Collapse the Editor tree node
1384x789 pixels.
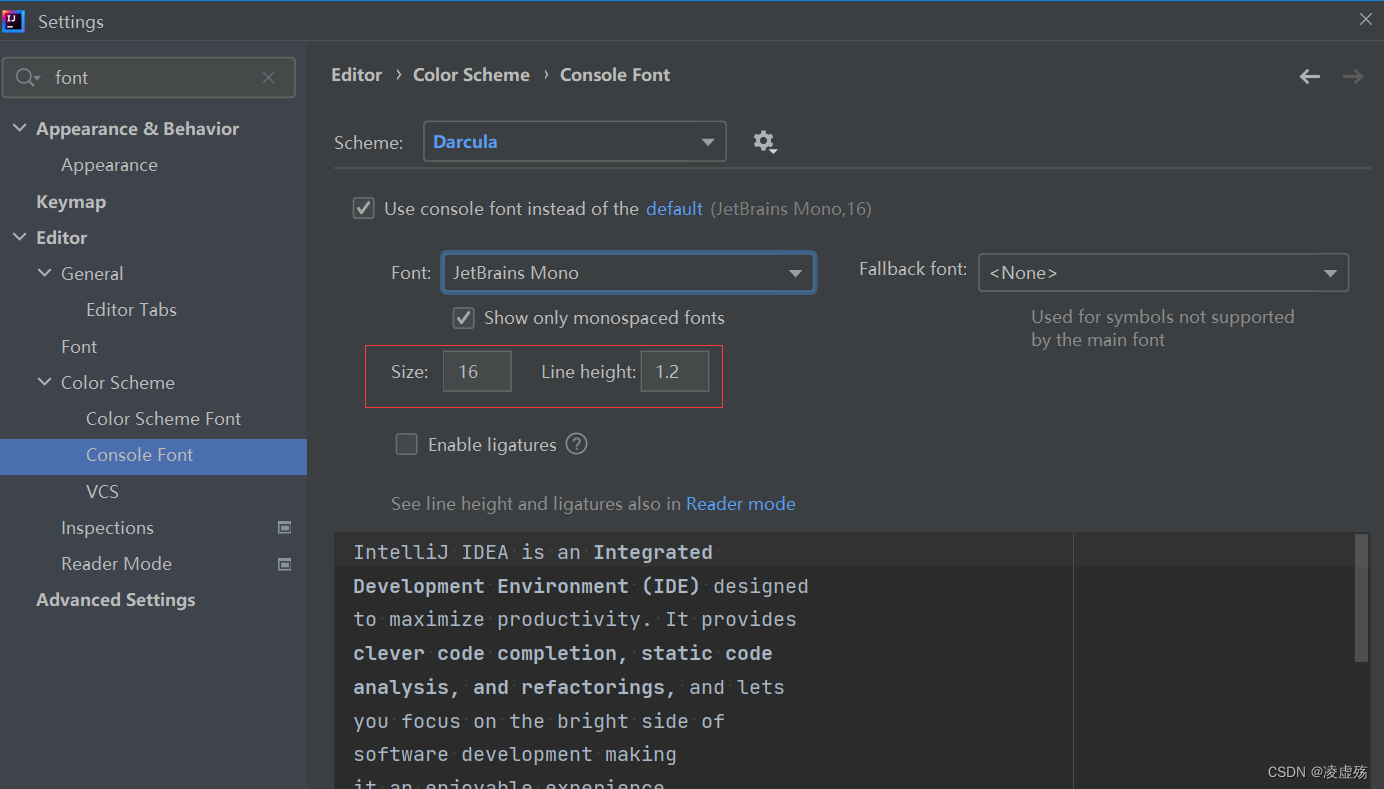click(x=19, y=237)
